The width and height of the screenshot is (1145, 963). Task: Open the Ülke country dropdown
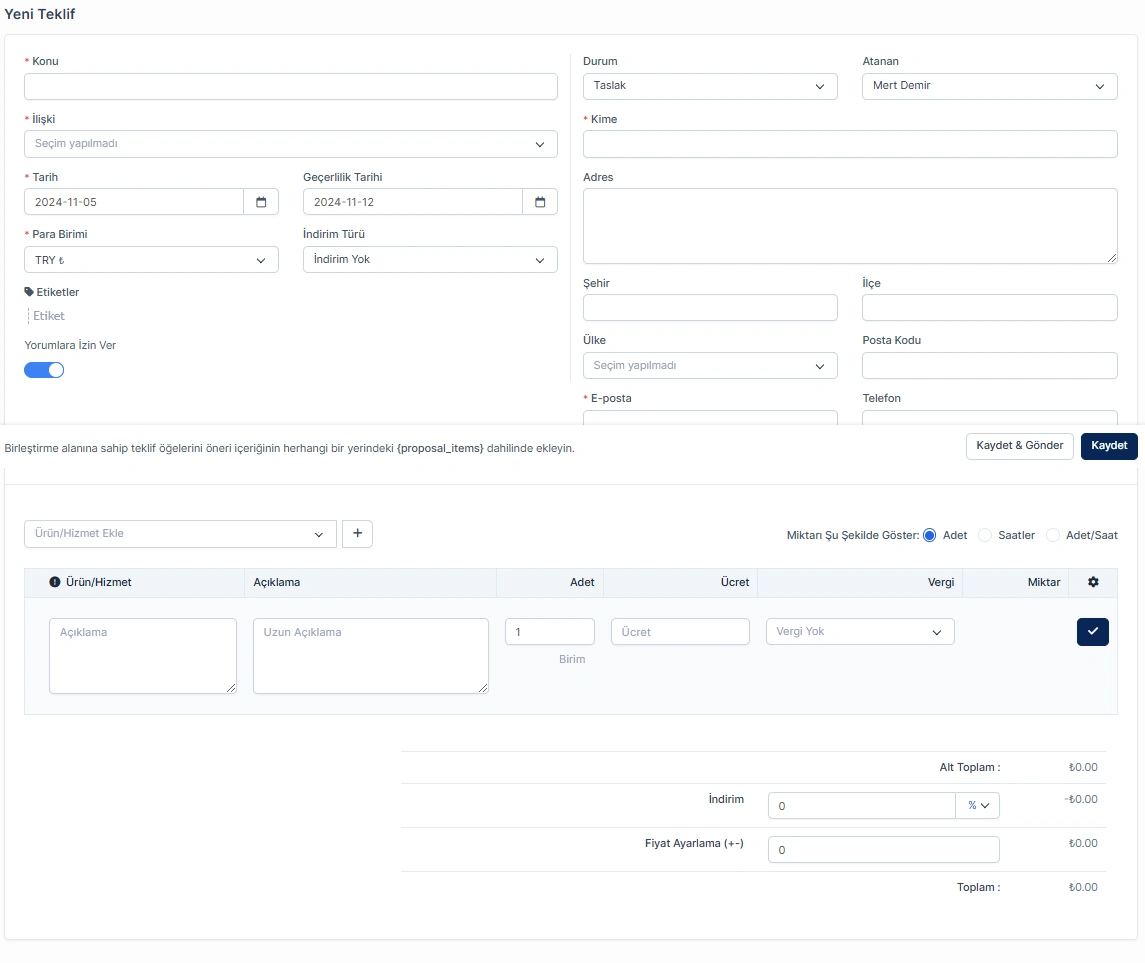point(710,366)
